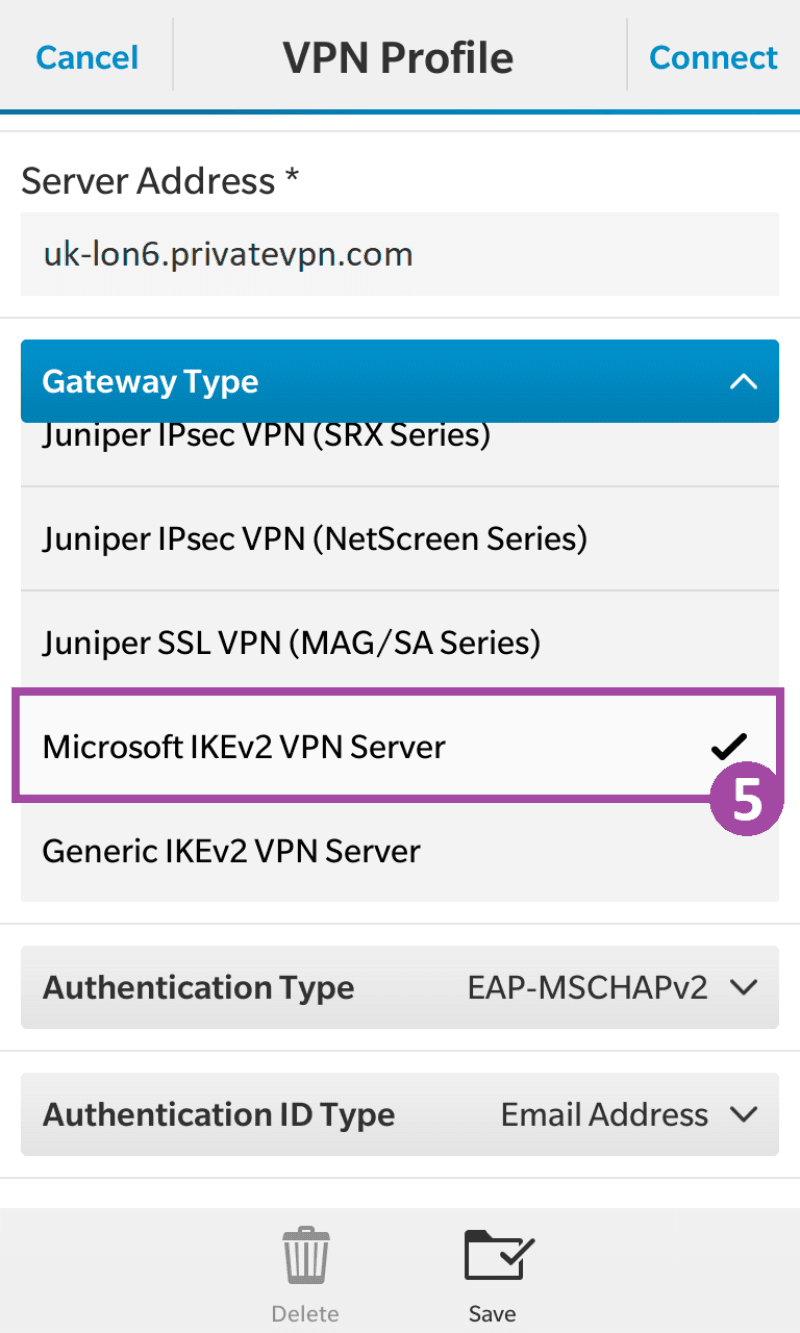
Task: Select Microsoft IKEv2 VPN Server entry
Action: (x=244, y=746)
